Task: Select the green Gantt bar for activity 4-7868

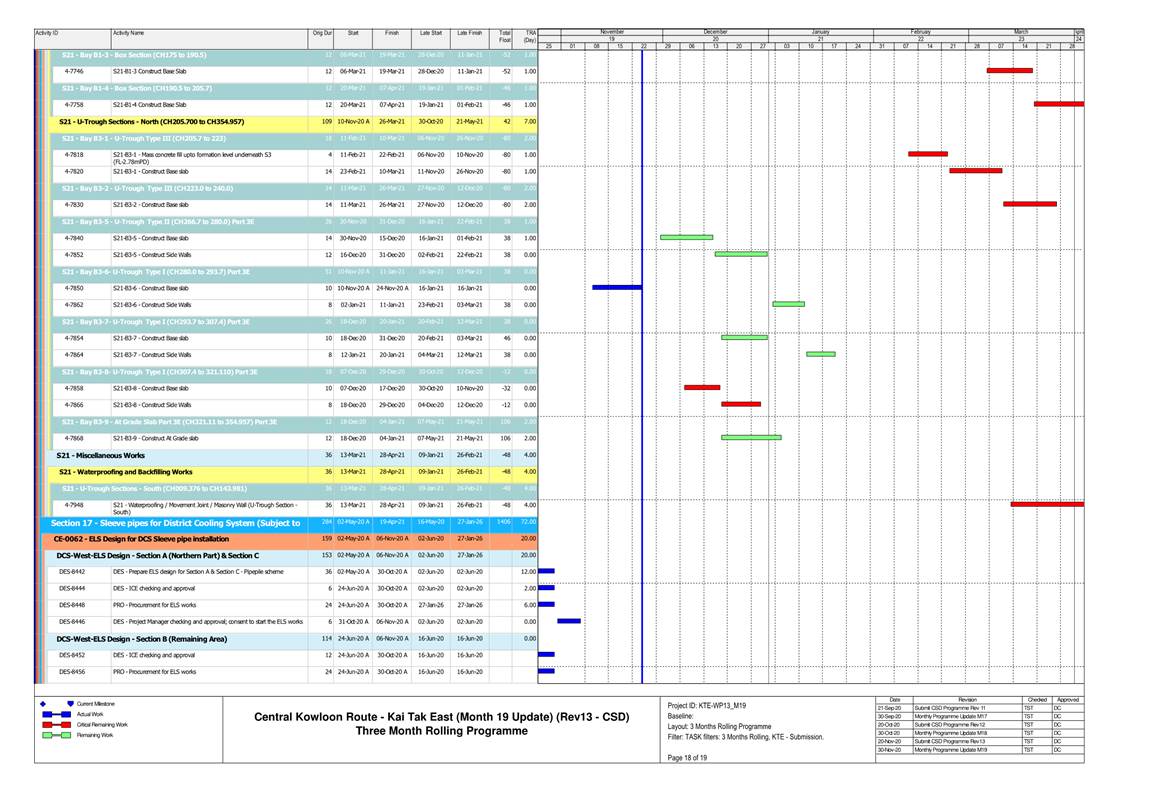Action: (x=751, y=438)
